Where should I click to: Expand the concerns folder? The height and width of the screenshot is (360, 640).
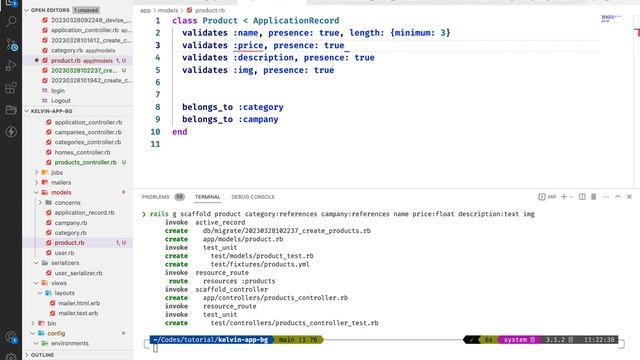pyautogui.click(x=40, y=202)
